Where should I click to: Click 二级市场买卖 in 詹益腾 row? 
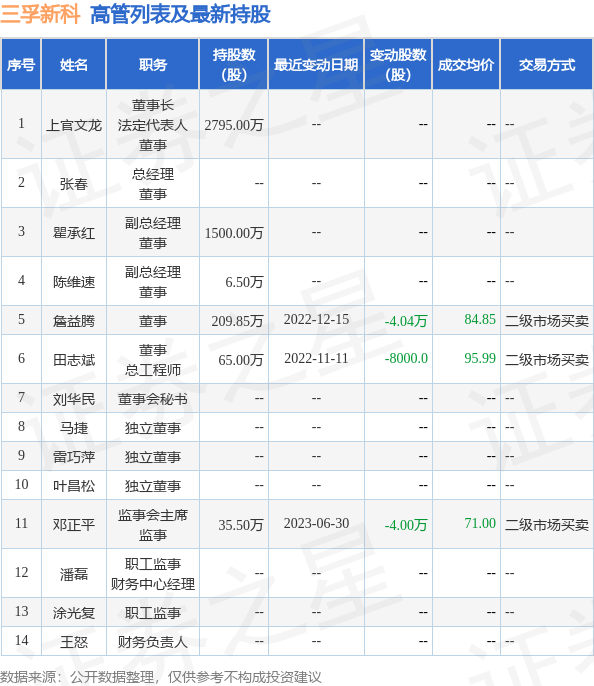[547, 321]
